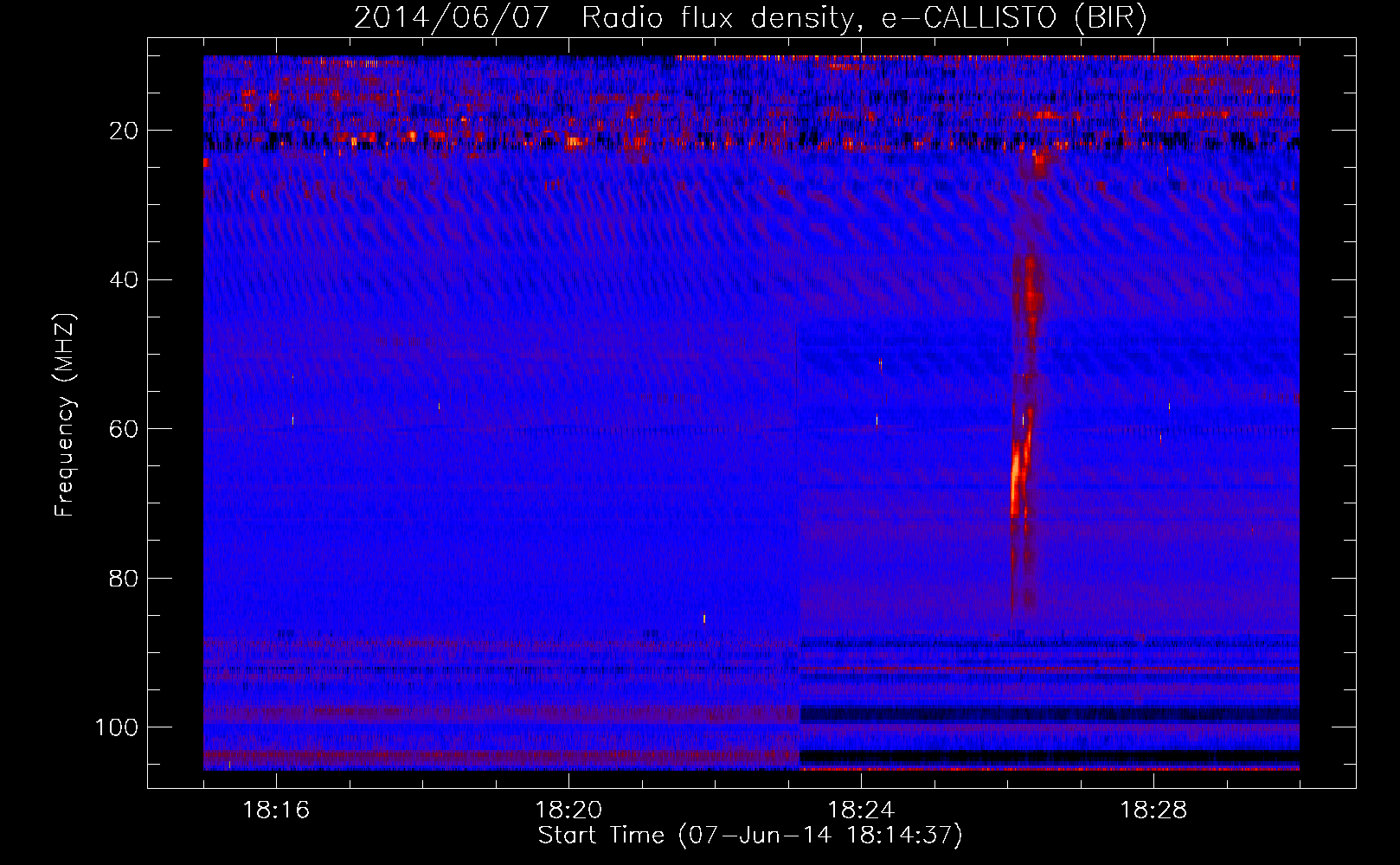The width and height of the screenshot is (1400, 865).
Task: Click the 60 MHz frequency tick label
Action: point(124,430)
